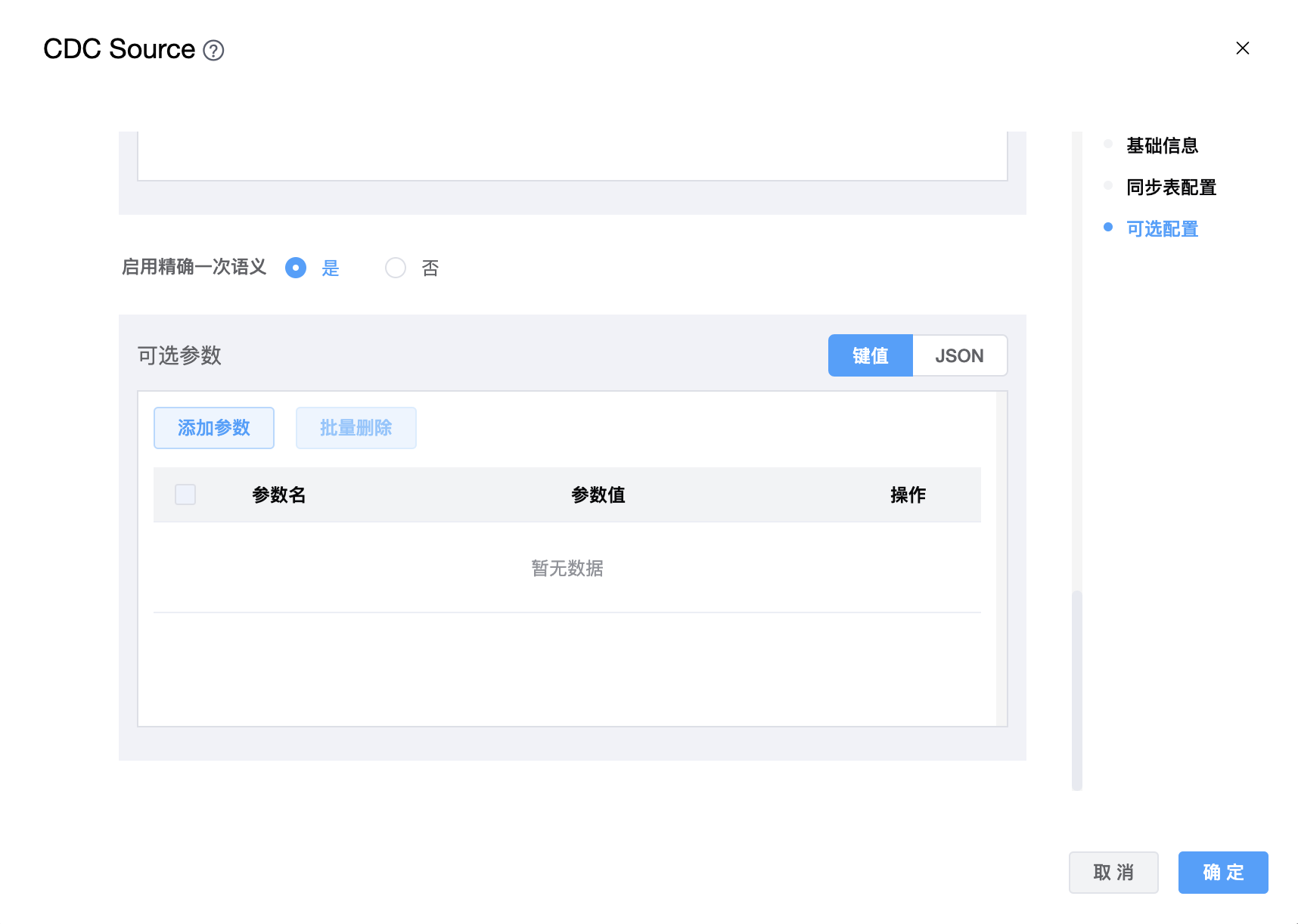The image size is (1298, 924).
Task: Click the 操作 column header
Action: coord(908,495)
